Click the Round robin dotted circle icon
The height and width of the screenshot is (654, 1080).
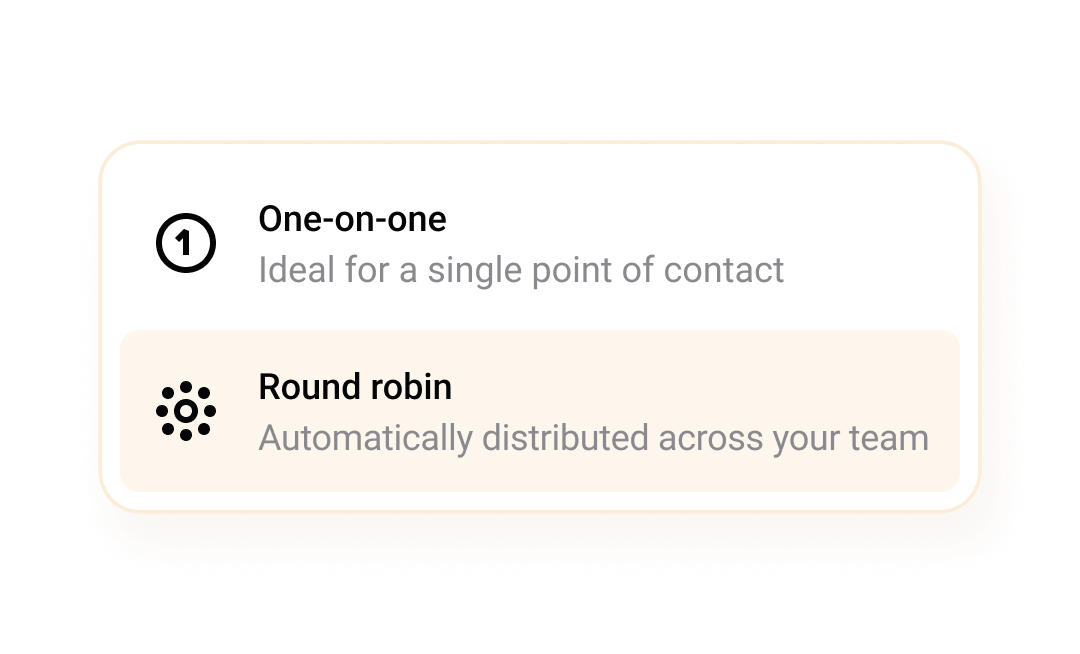pos(186,410)
